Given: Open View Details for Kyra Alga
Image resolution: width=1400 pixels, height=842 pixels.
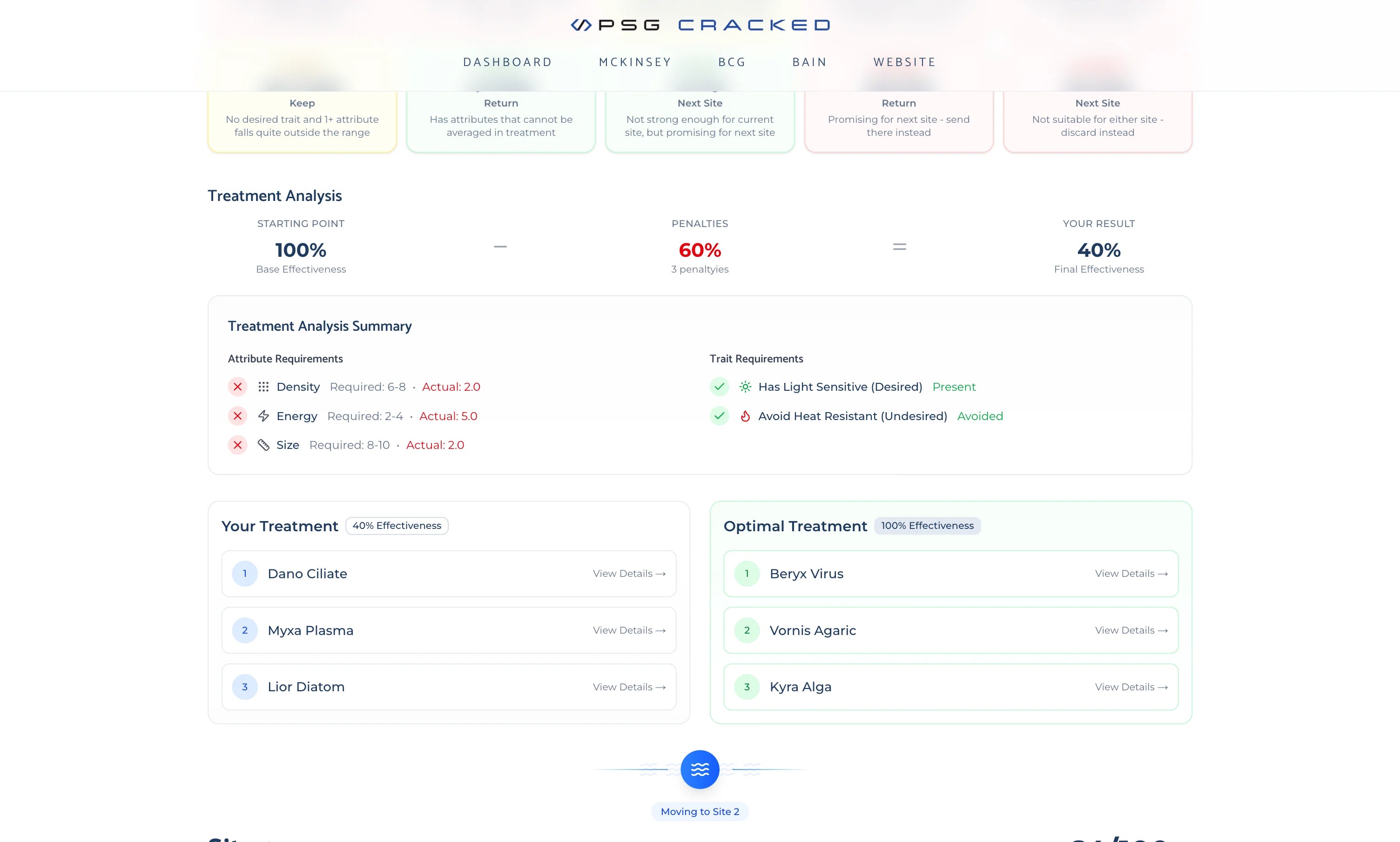Looking at the screenshot, I should click(x=1131, y=687).
